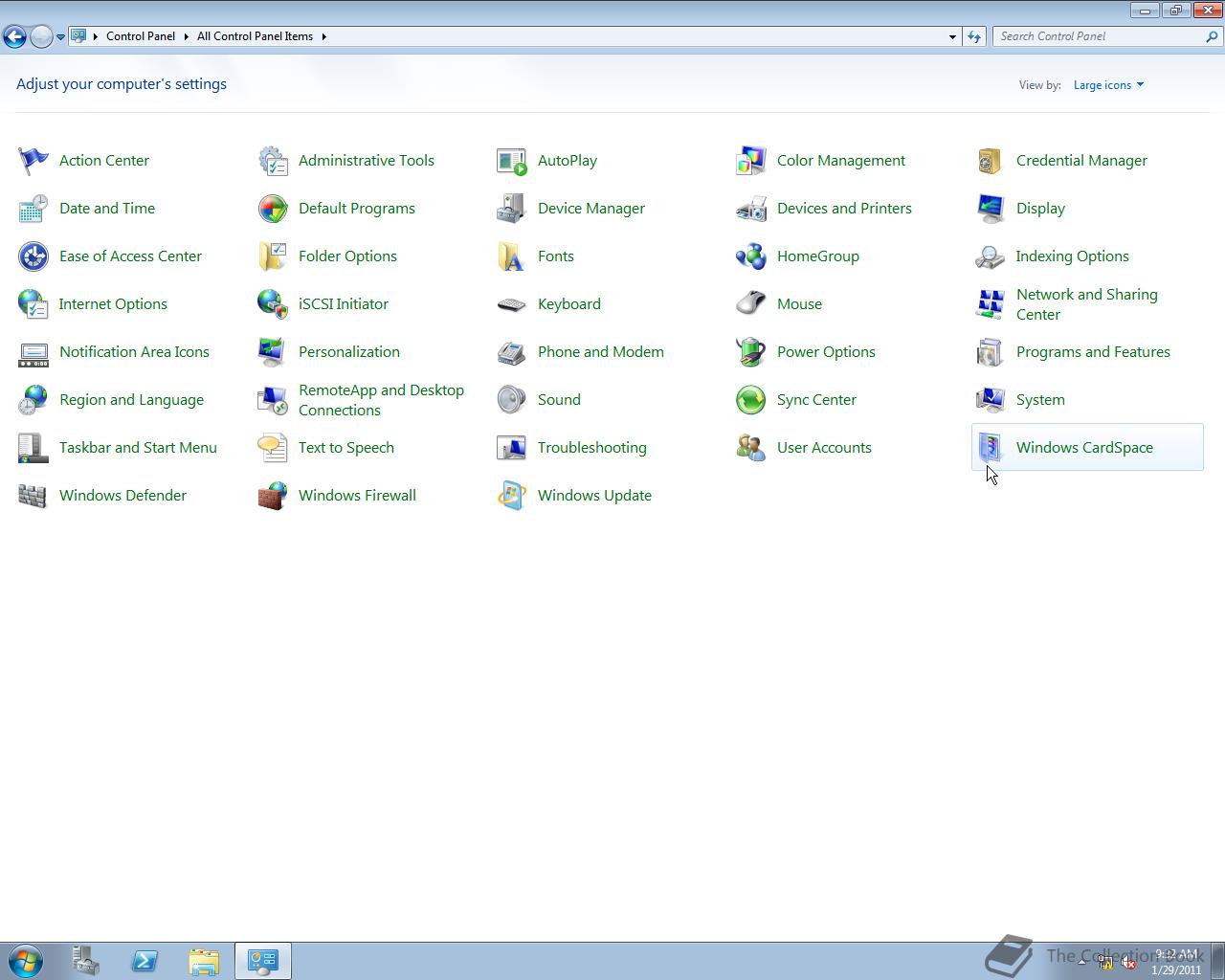Open the Troubleshooting icon

[x=512, y=448]
